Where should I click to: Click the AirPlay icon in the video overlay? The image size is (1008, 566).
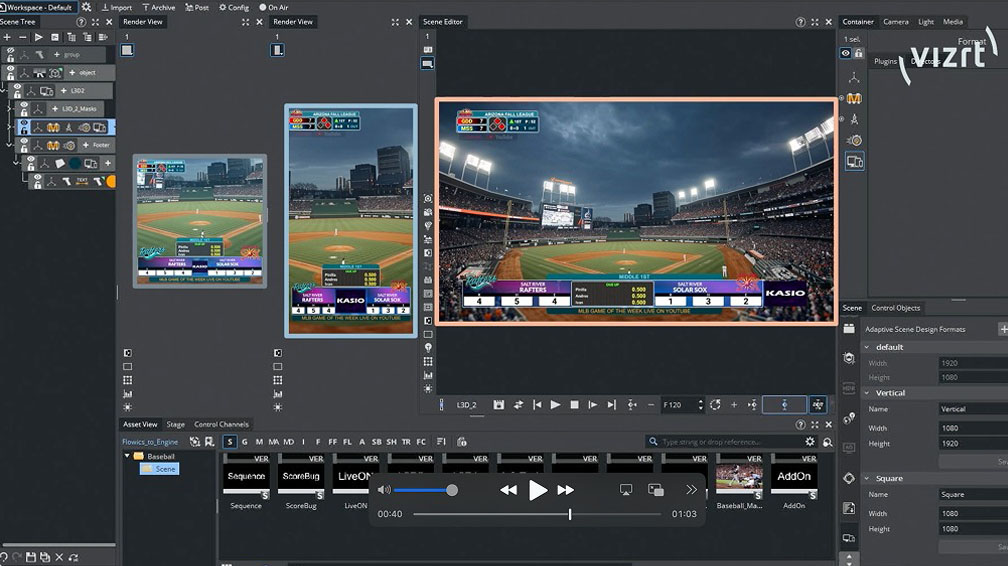[x=626, y=490]
